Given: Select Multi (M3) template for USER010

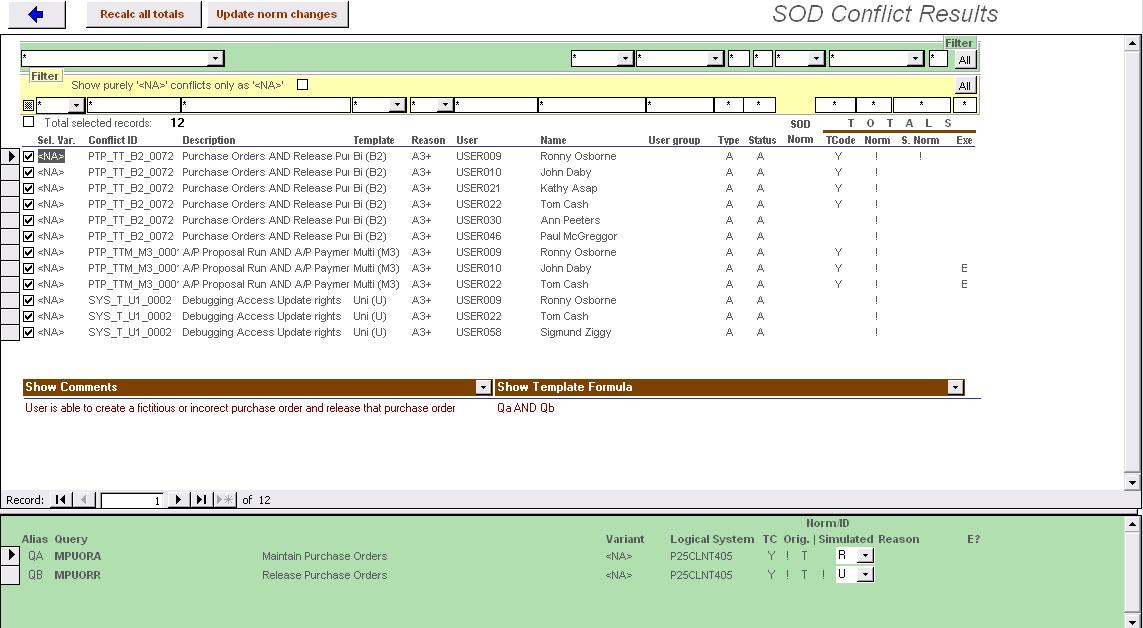Looking at the screenshot, I should (377, 268).
